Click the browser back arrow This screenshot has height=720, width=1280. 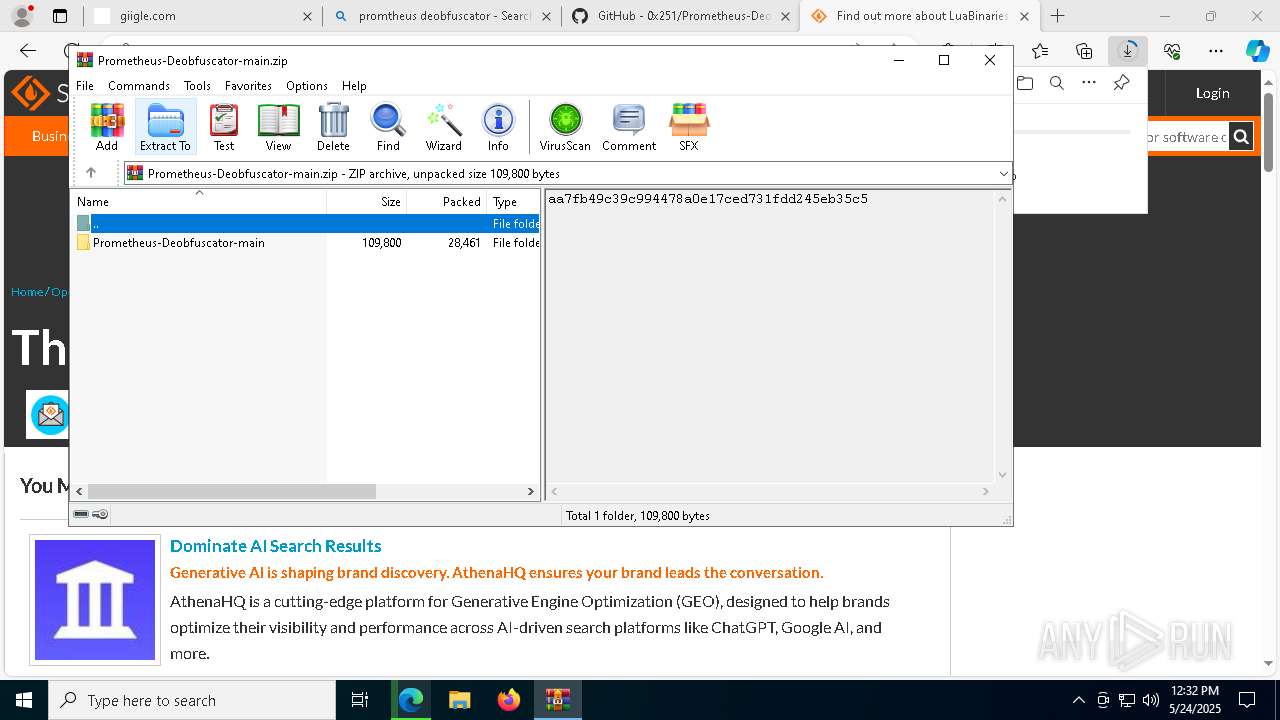tap(28, 51)
